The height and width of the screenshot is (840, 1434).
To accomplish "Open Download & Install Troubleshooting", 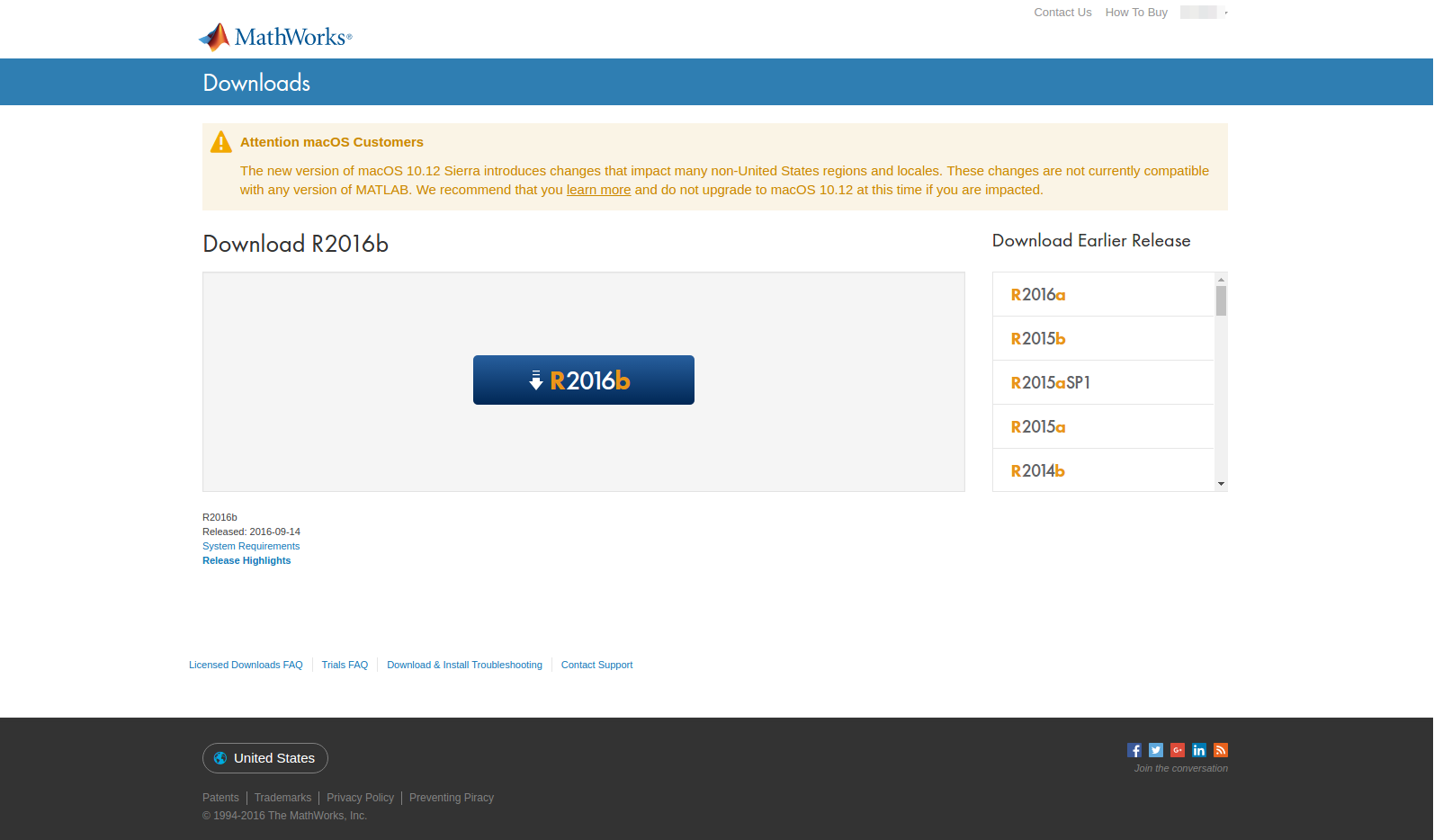I will 464,665.
